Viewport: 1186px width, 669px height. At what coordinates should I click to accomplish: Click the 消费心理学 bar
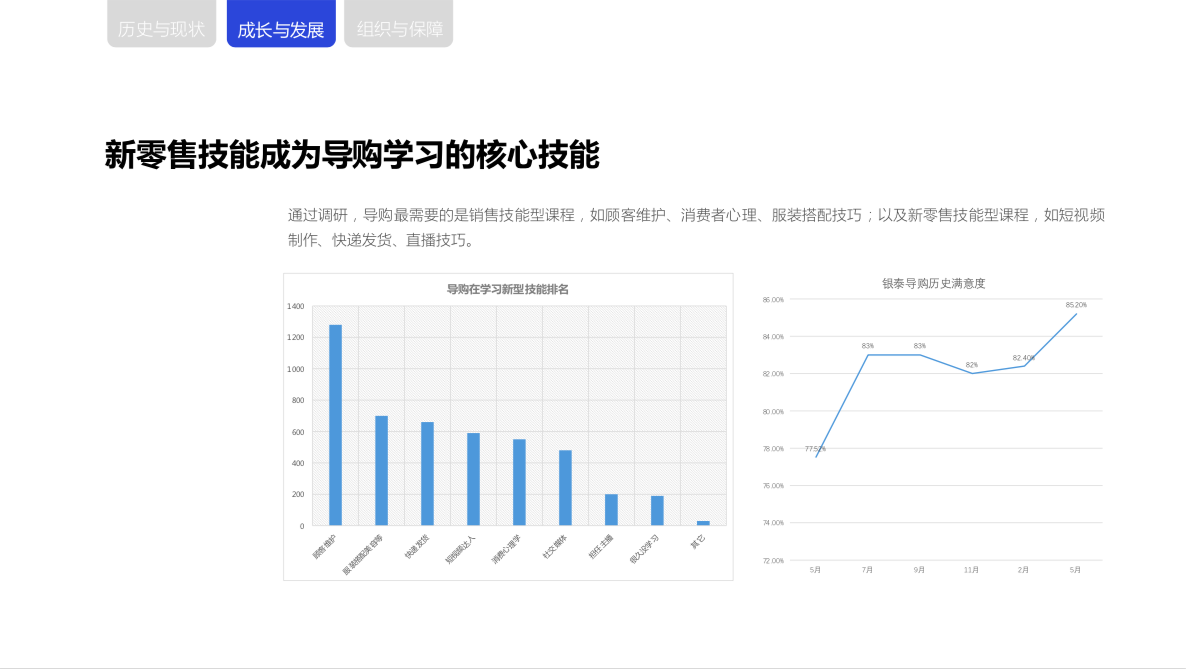522,483
